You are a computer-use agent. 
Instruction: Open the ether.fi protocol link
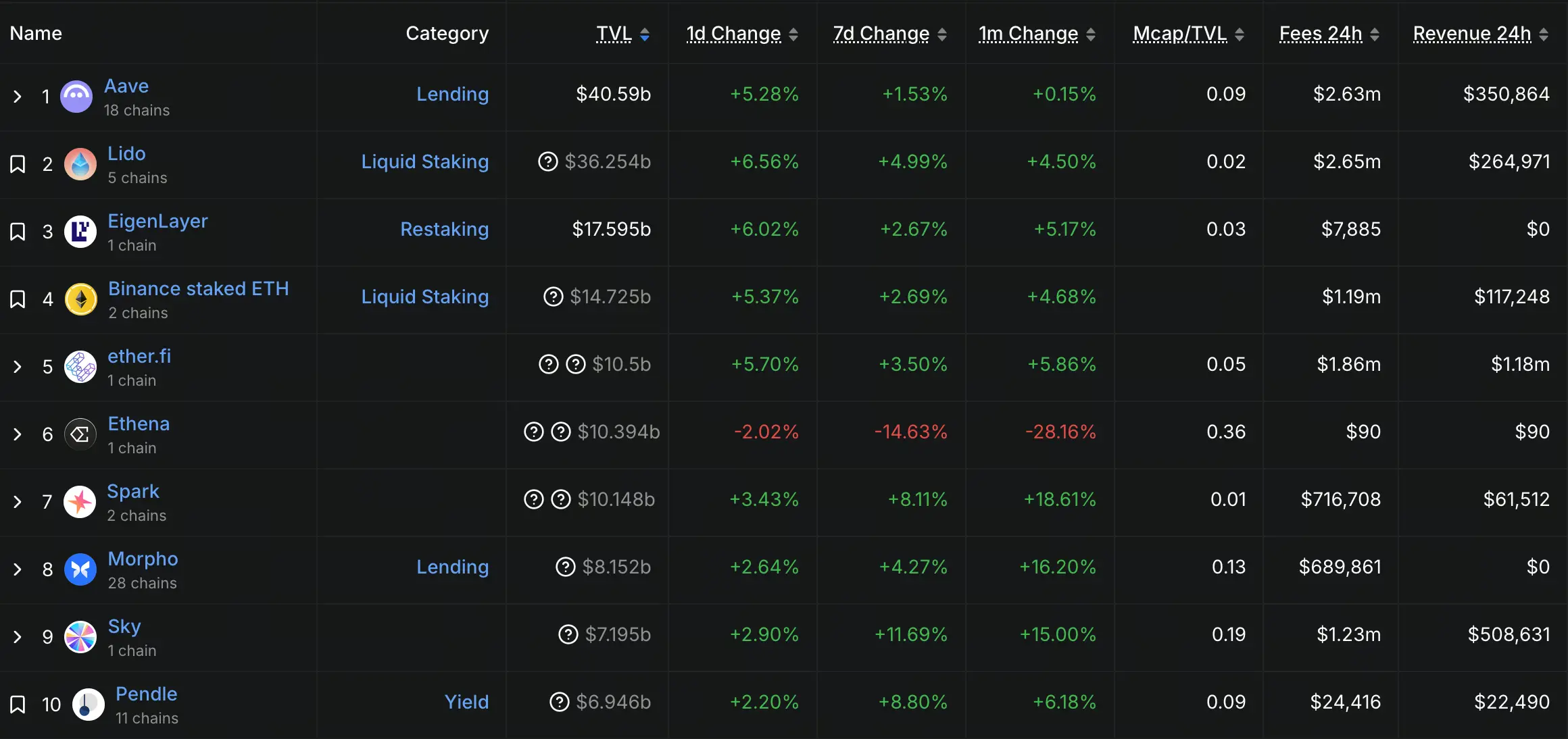click(139, 357)
